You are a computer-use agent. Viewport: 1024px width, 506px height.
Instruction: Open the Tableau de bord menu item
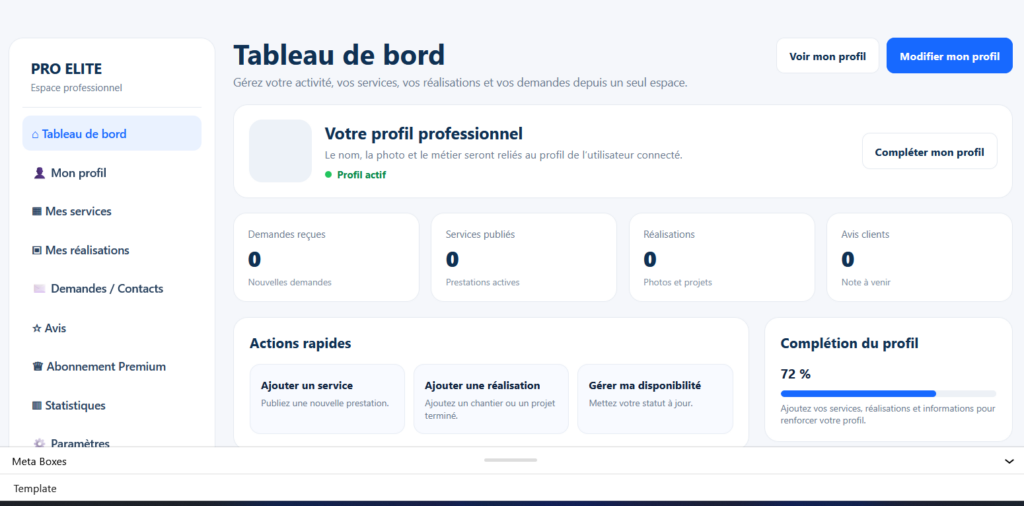112,134
